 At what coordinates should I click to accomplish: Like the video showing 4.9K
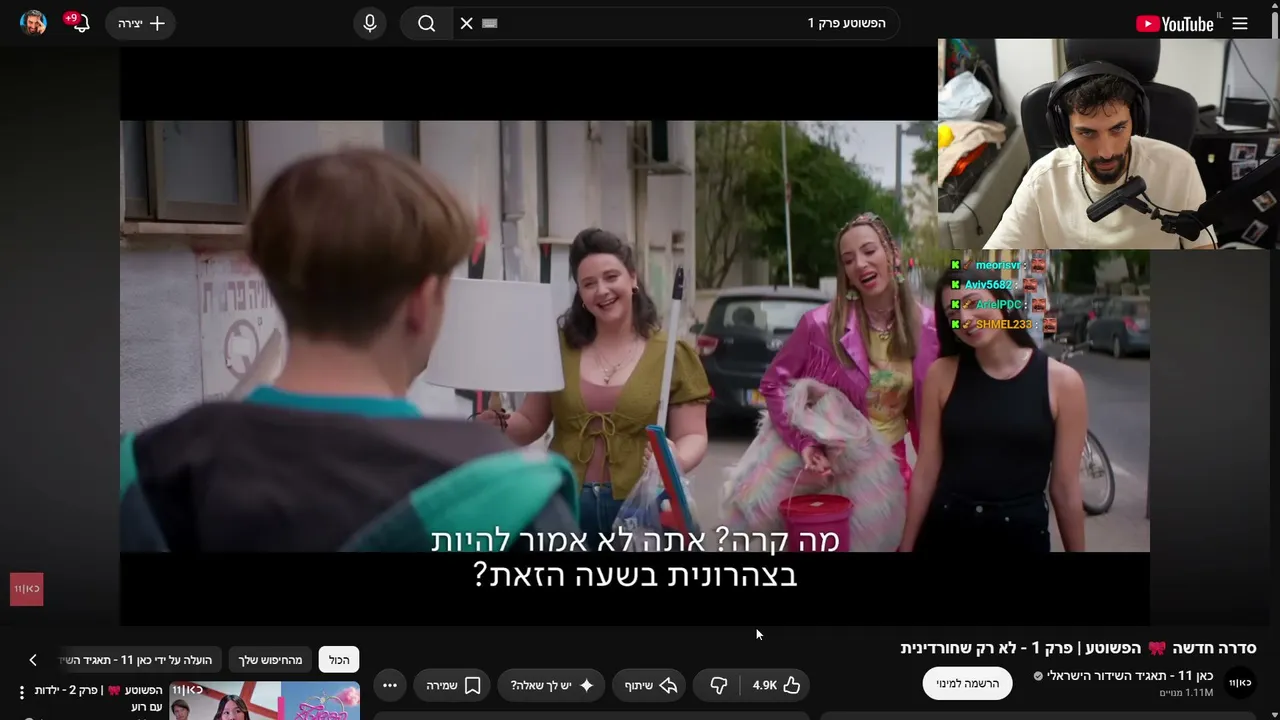pos(776,685)
